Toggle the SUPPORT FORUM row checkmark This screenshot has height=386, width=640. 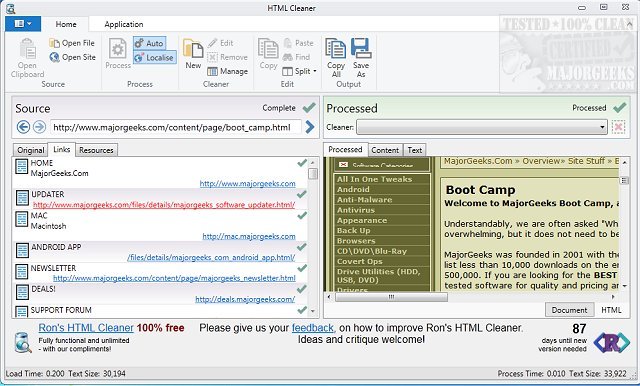point(302,310)
